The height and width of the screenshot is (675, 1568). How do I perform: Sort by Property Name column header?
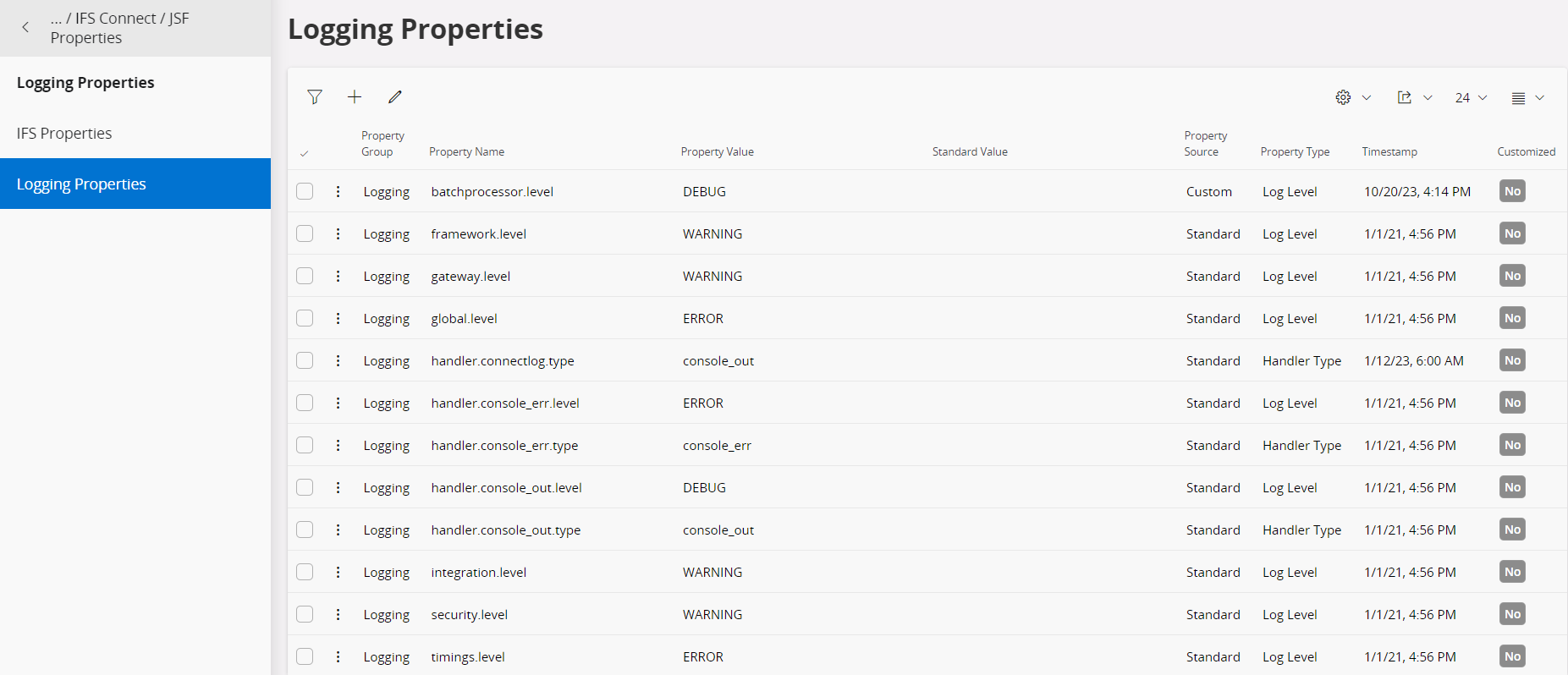click(466, 152)
